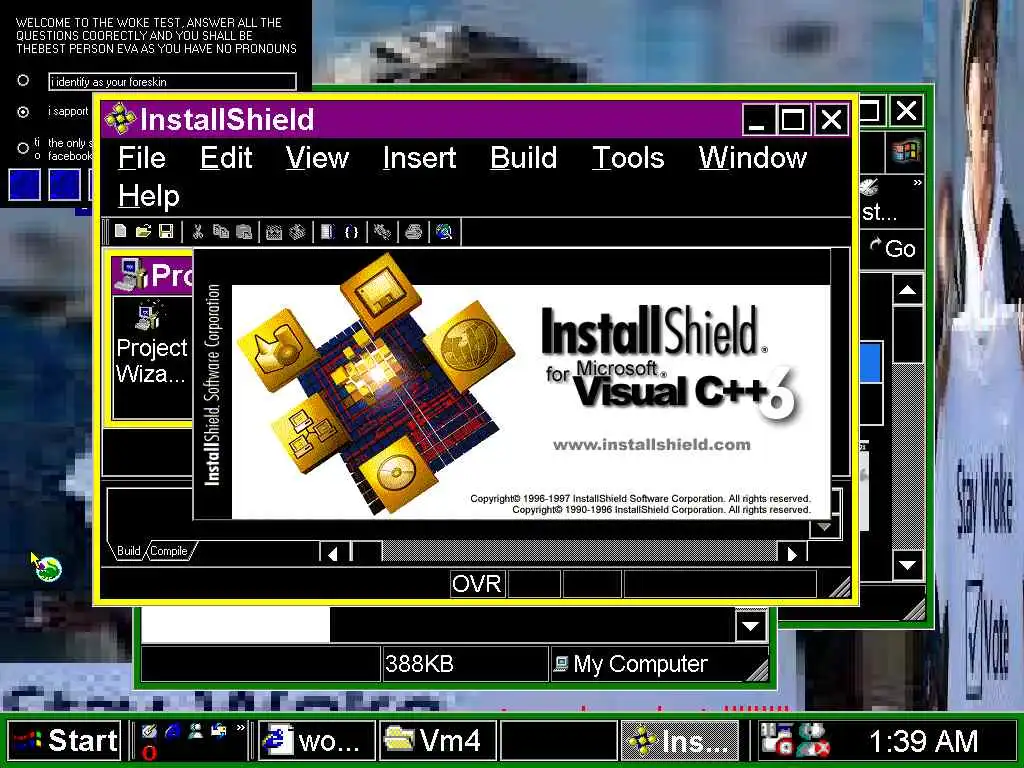
Task: Click the New file toolbar icon
Action: pyautogui.click(x=120, y=231)
